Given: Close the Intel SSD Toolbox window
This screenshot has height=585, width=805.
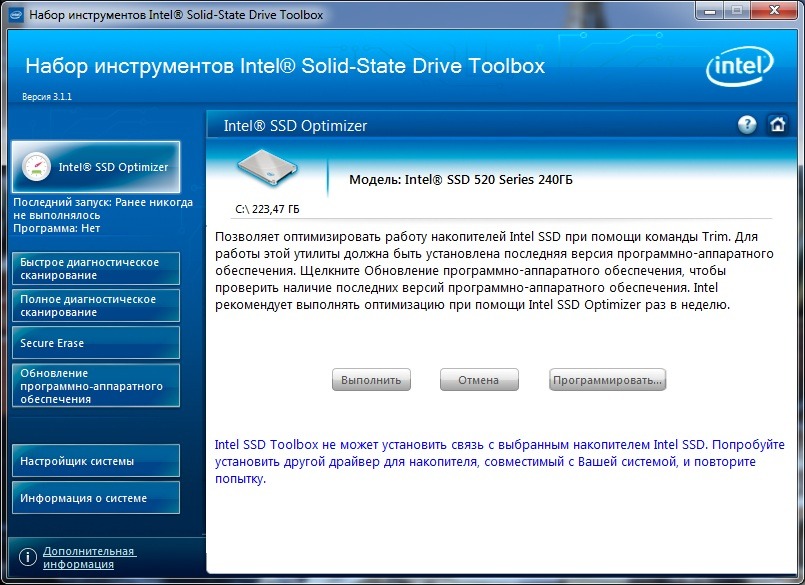Looking at the screenshot, I should coord(774,10).
